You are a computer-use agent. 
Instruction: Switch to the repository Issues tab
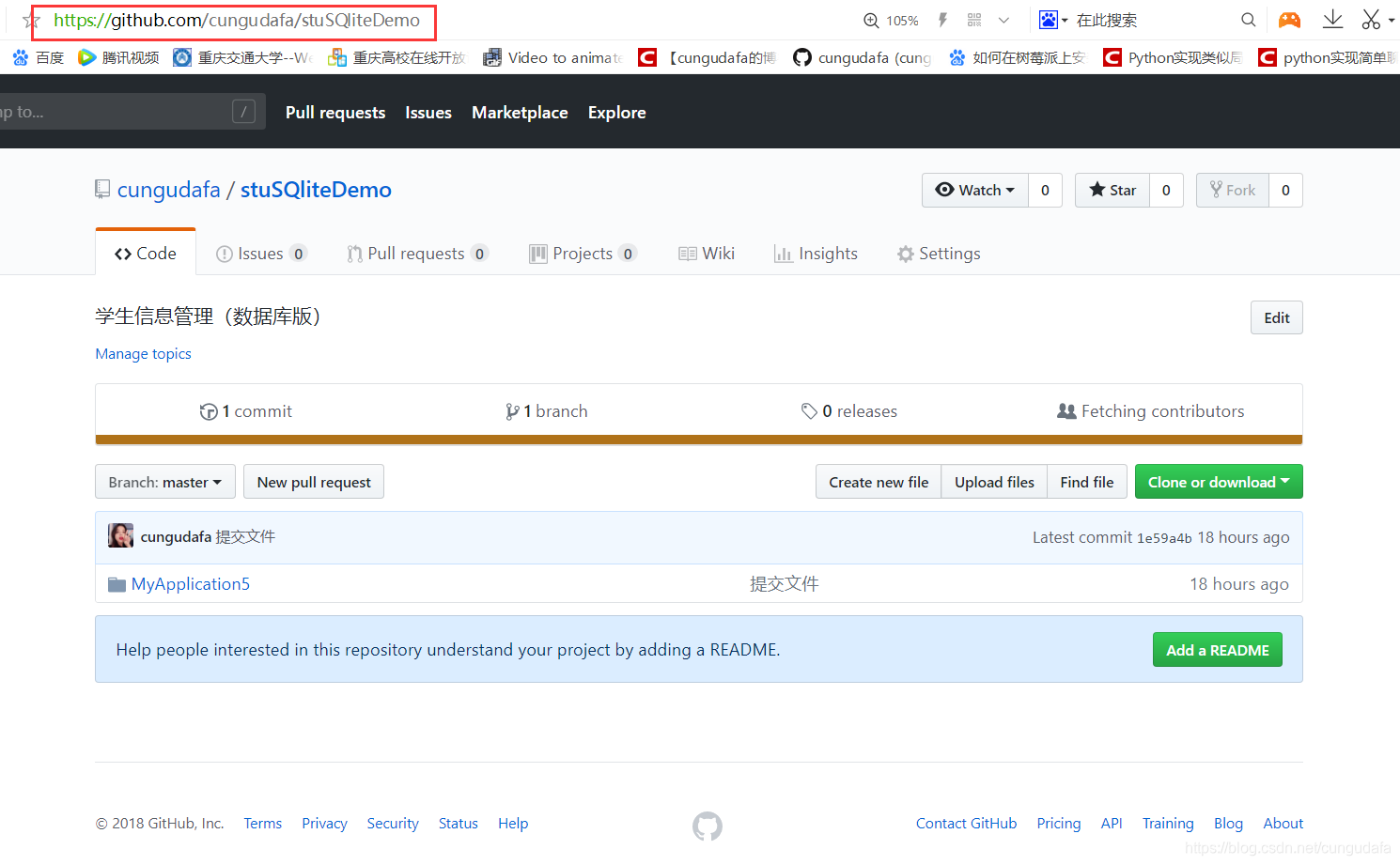click(261, 254)
